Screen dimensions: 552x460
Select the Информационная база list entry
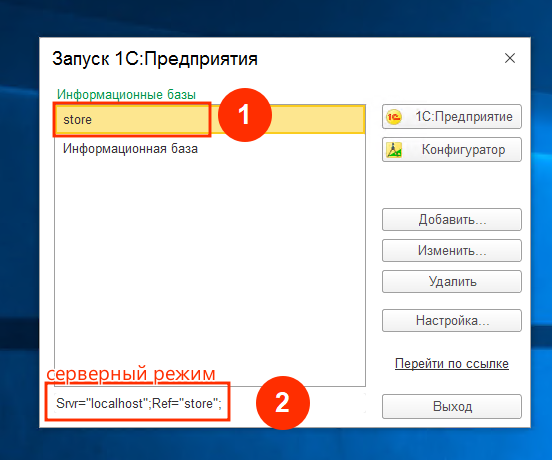[x=130, y=149]
